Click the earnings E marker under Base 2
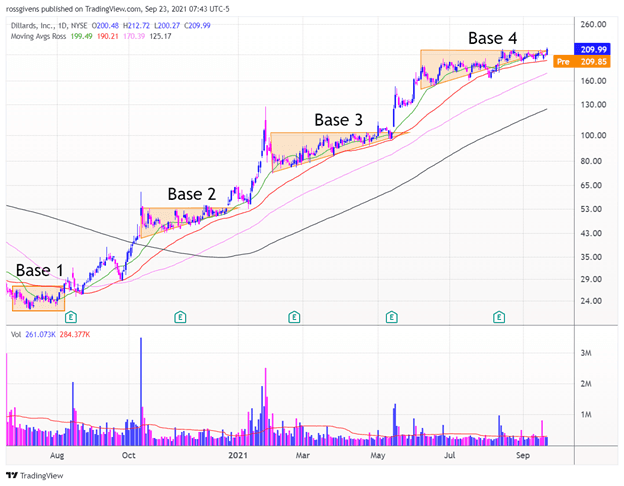The height and width of the screenshot is (486, 624). [180, 317]
